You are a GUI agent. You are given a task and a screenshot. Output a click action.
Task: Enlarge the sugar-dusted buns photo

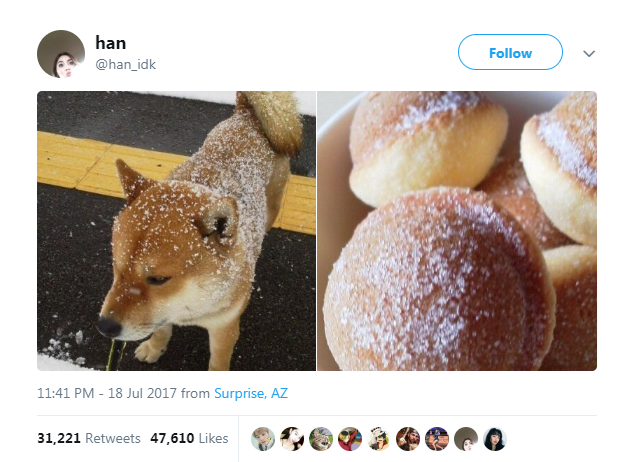tap(457, 231)
